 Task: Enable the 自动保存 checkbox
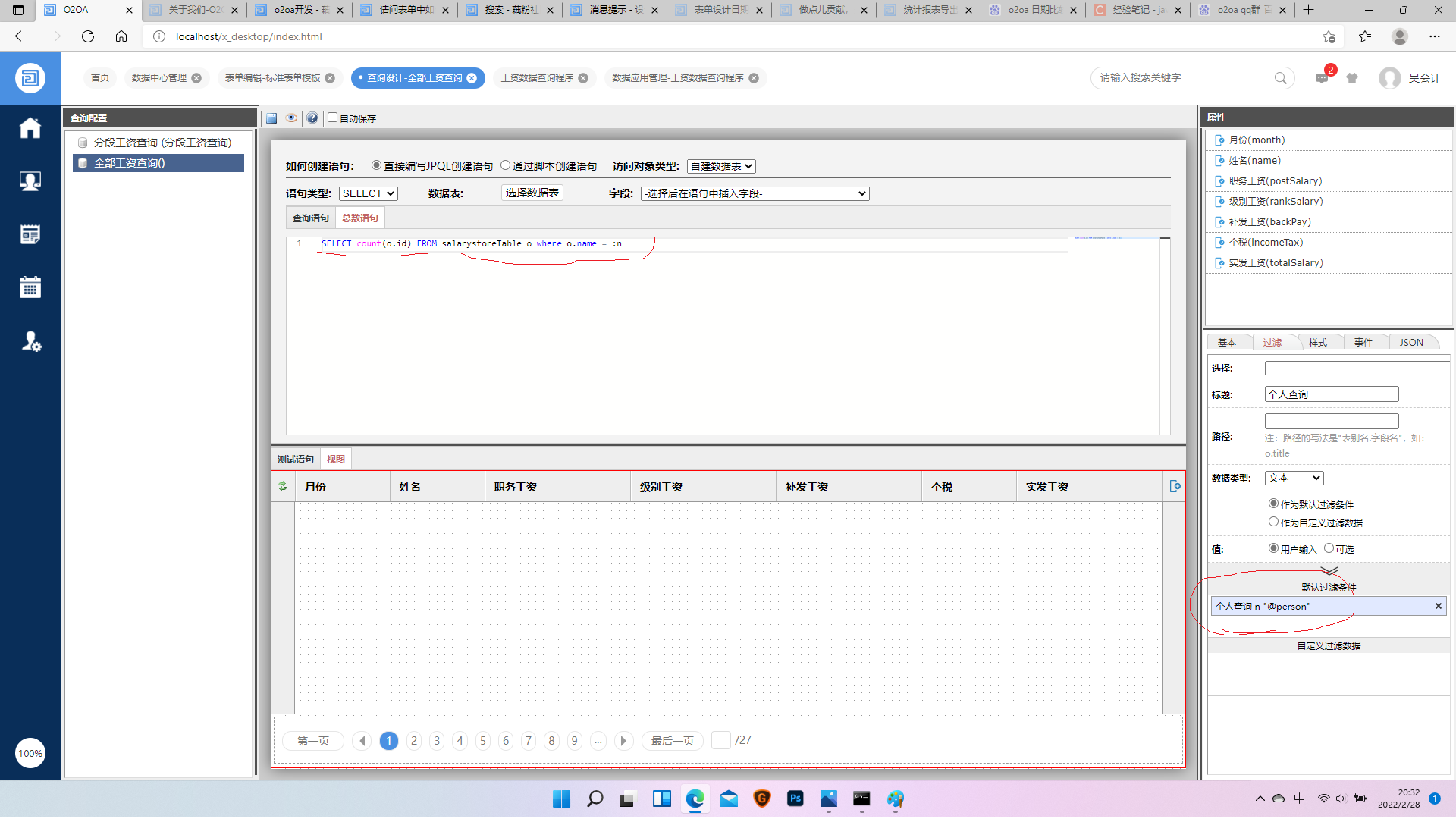click(x=332, y=118)
